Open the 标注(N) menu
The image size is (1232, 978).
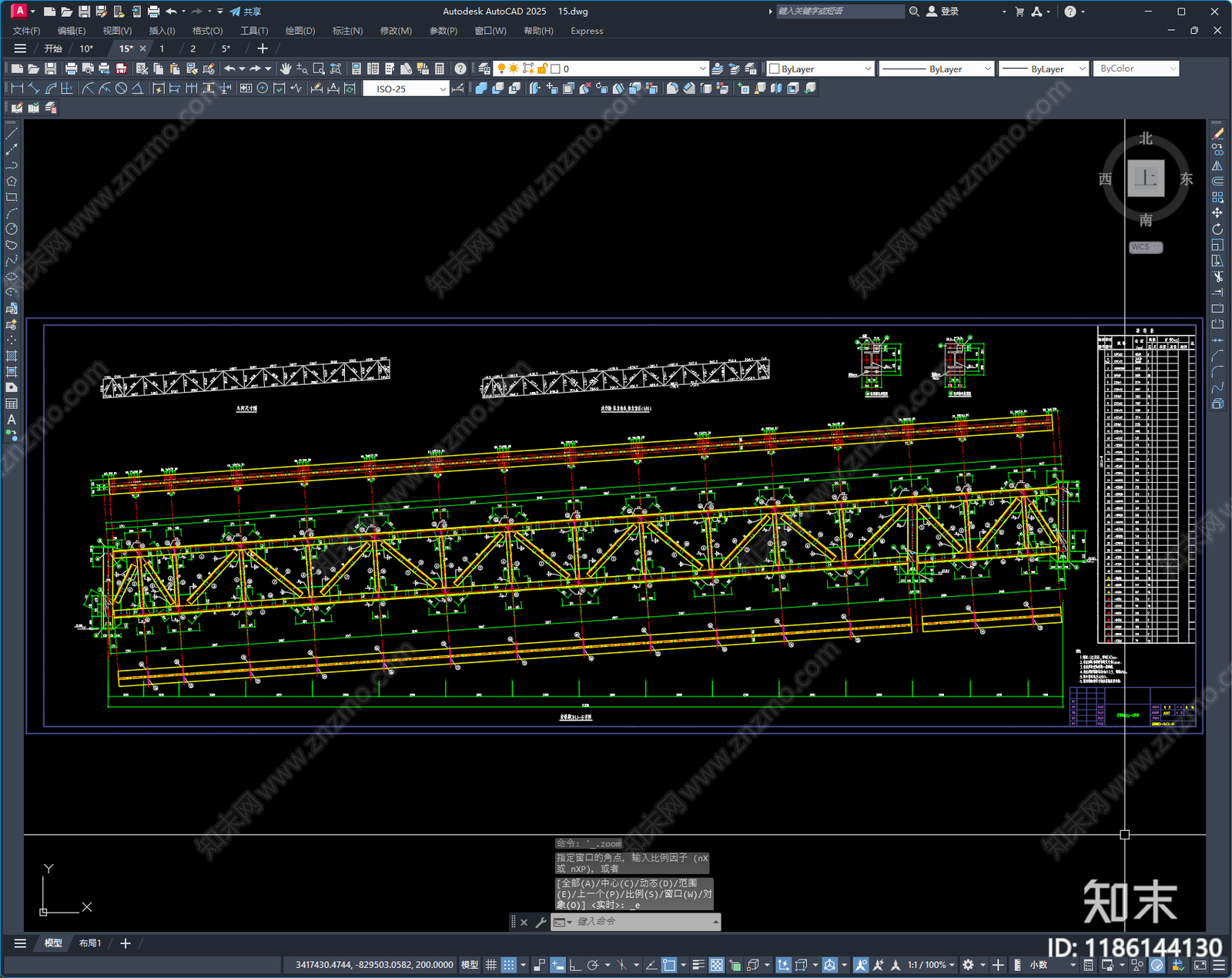(347, 31)
